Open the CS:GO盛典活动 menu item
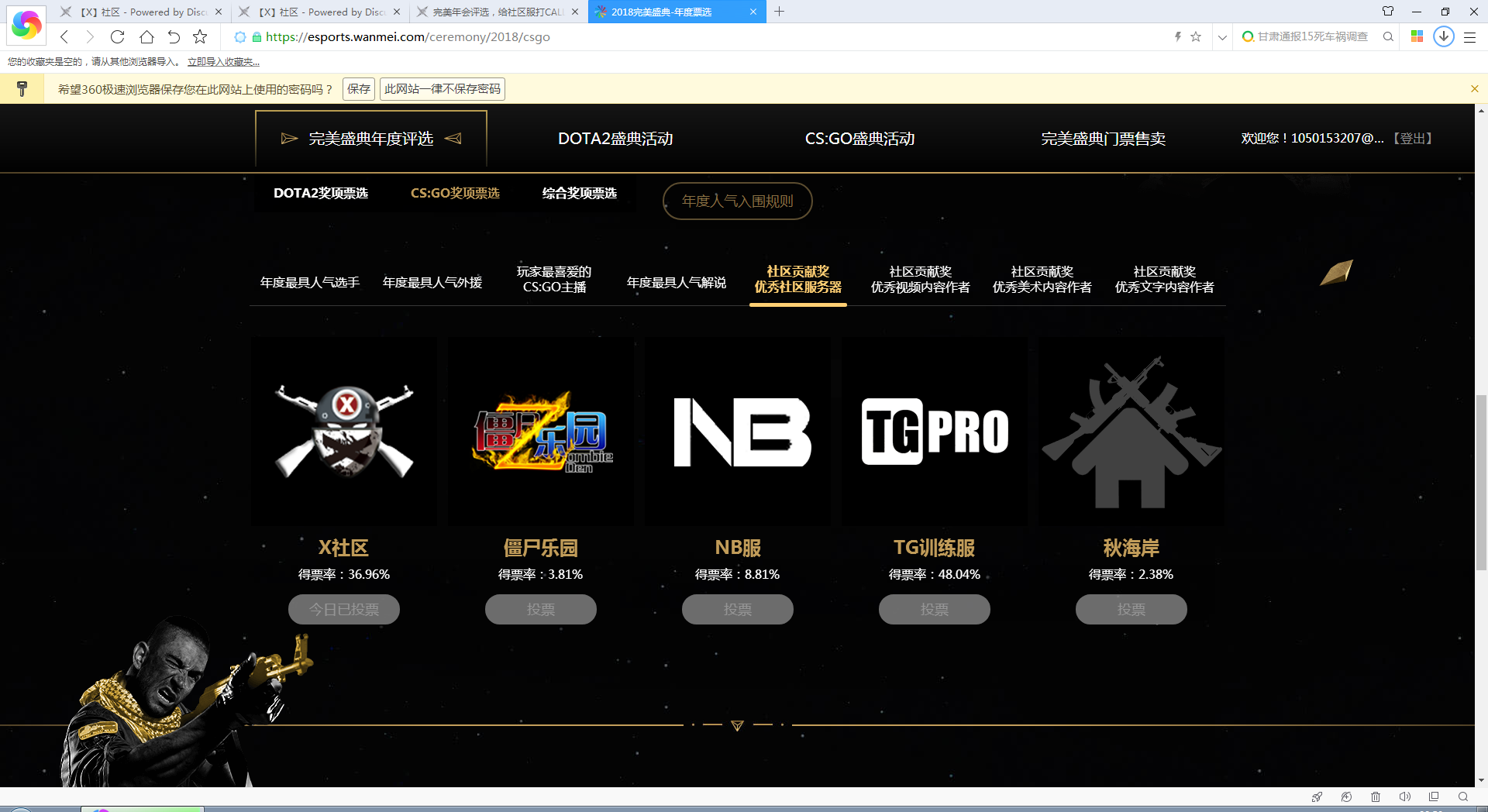Image resolution: width=1488 pixels, height=812 pixels. click(x=859, y=139)
